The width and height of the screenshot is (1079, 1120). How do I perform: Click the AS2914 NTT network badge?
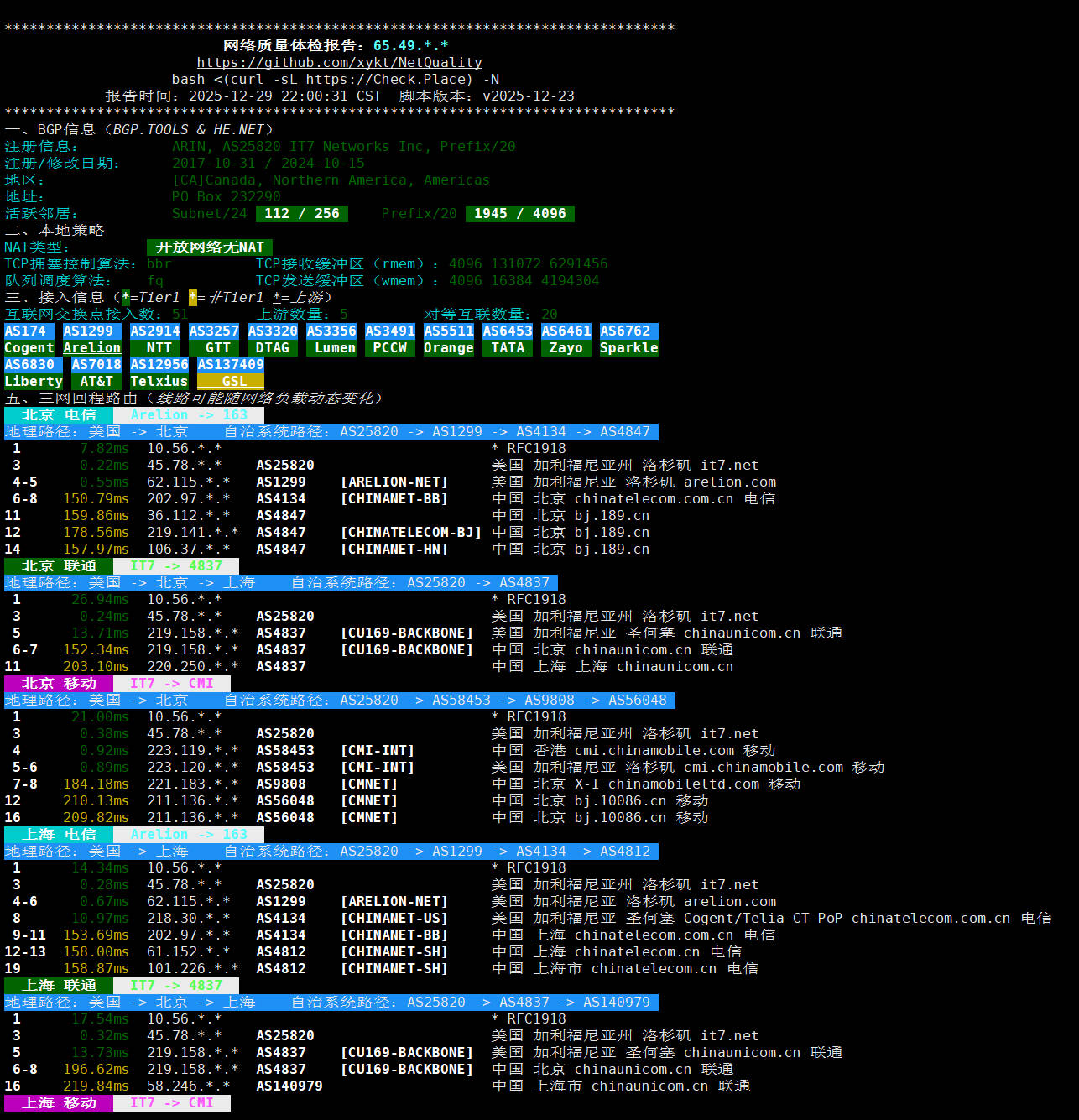[x=155, y=340]
